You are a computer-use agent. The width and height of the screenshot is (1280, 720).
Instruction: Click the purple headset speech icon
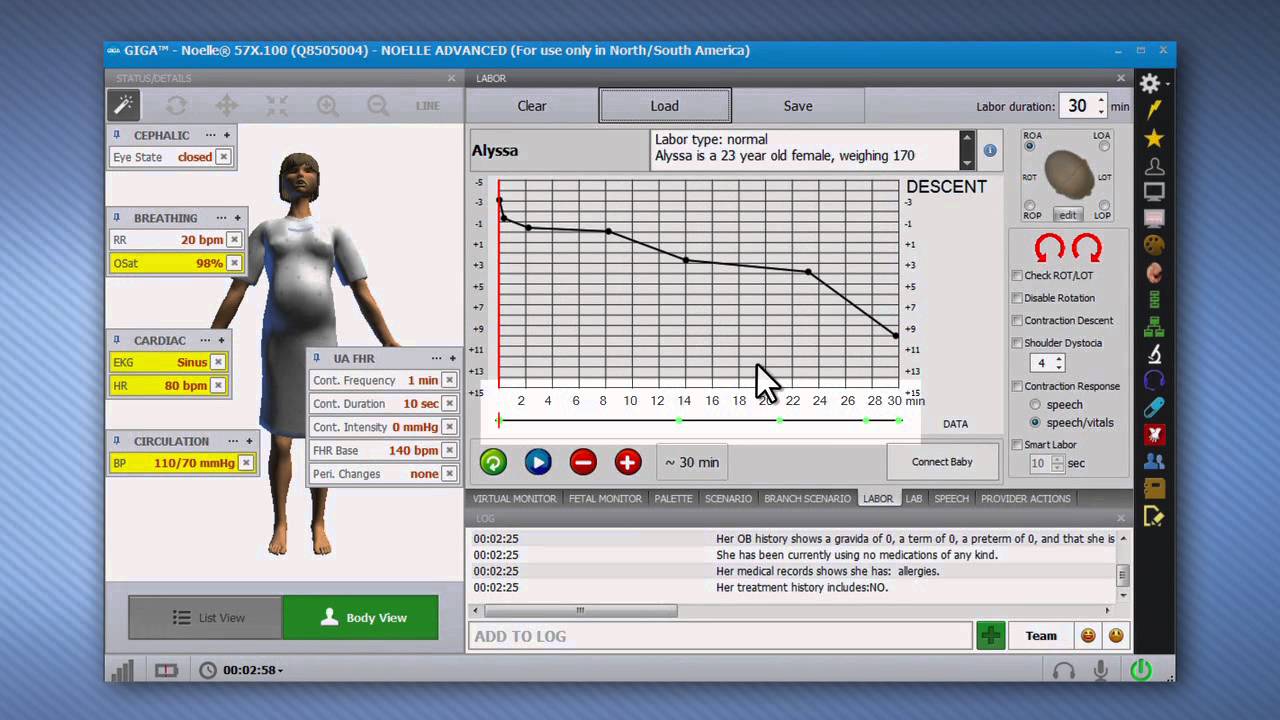[x=1154, y=380]
